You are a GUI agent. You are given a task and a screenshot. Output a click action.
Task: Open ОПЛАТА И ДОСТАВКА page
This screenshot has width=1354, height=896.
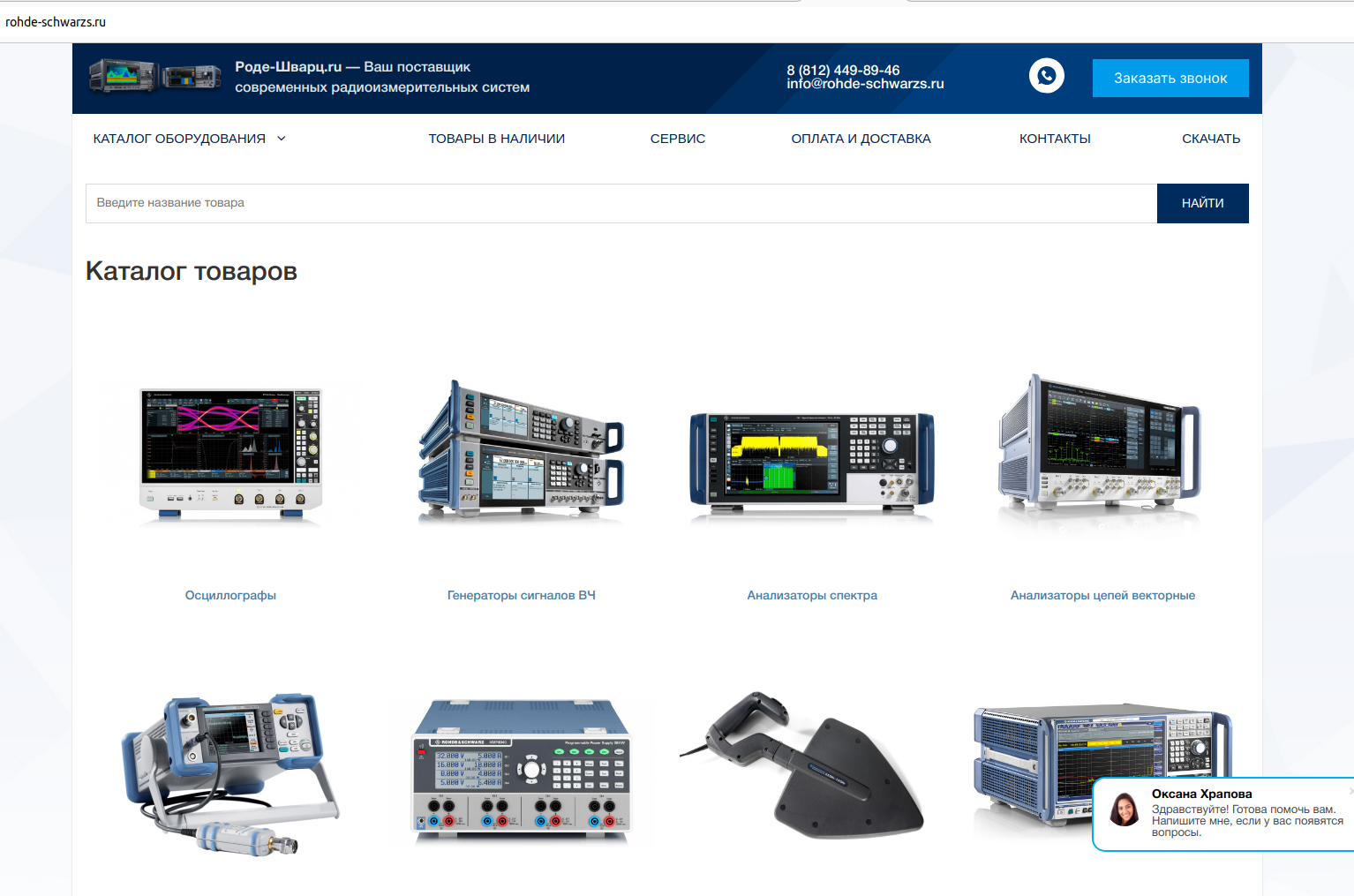tap(861, 139)
